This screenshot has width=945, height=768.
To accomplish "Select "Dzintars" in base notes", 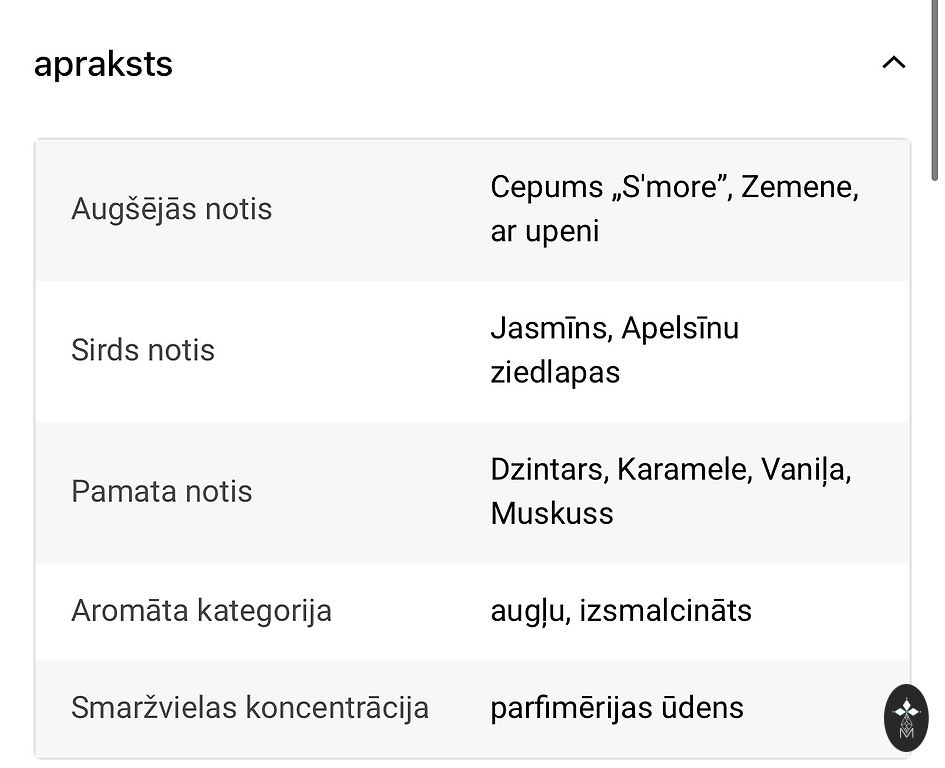I will click(547, 469).
